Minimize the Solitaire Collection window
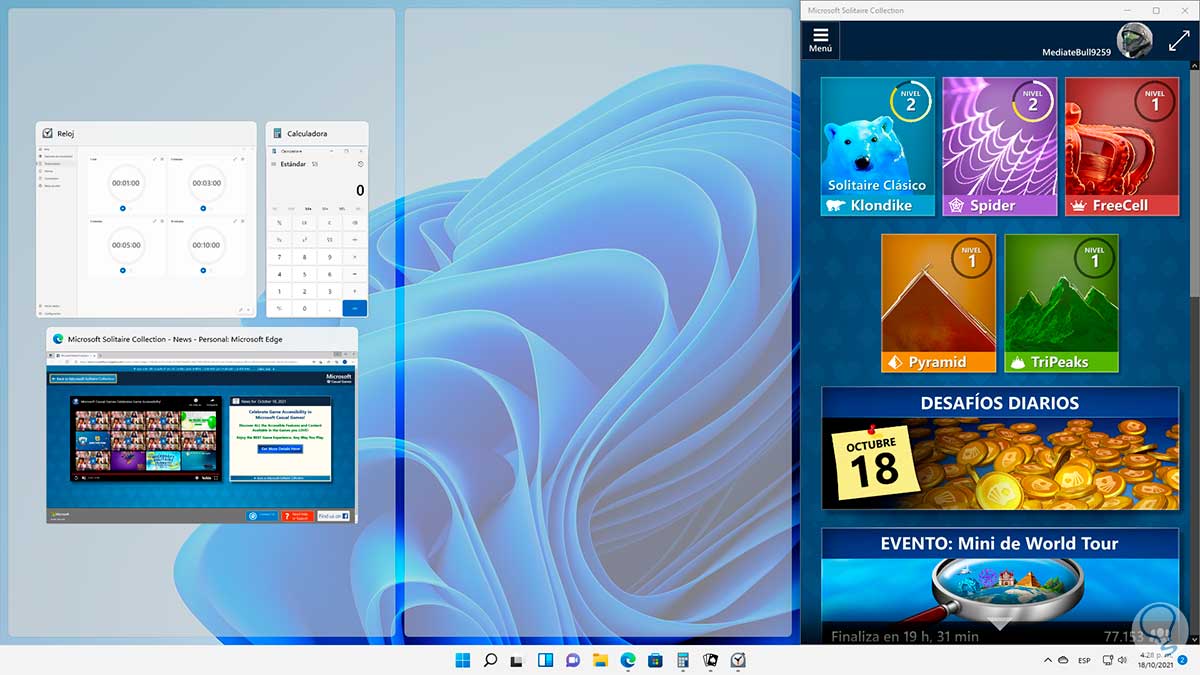 coord(1127,10)
